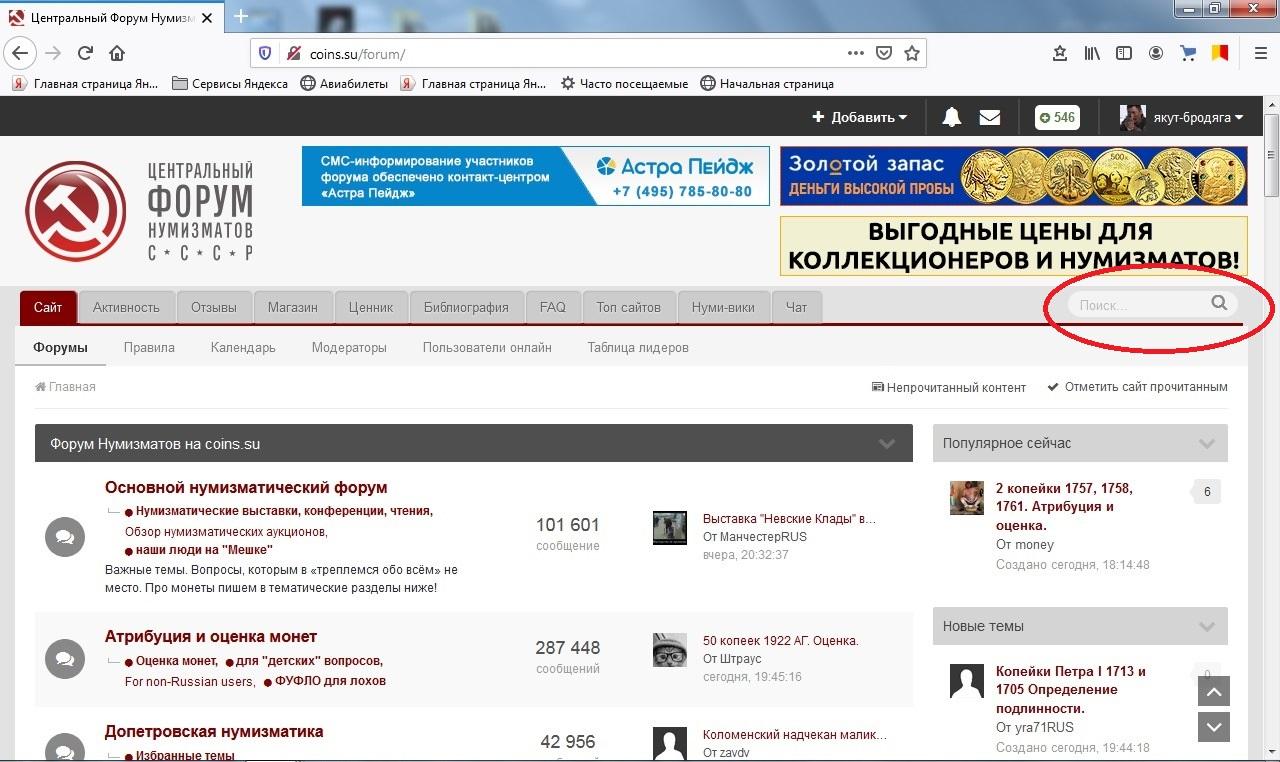This screenshot has width=1280, height=762.
Task: Click Отметить сайт прочитанным
Action: [1138, 387]
